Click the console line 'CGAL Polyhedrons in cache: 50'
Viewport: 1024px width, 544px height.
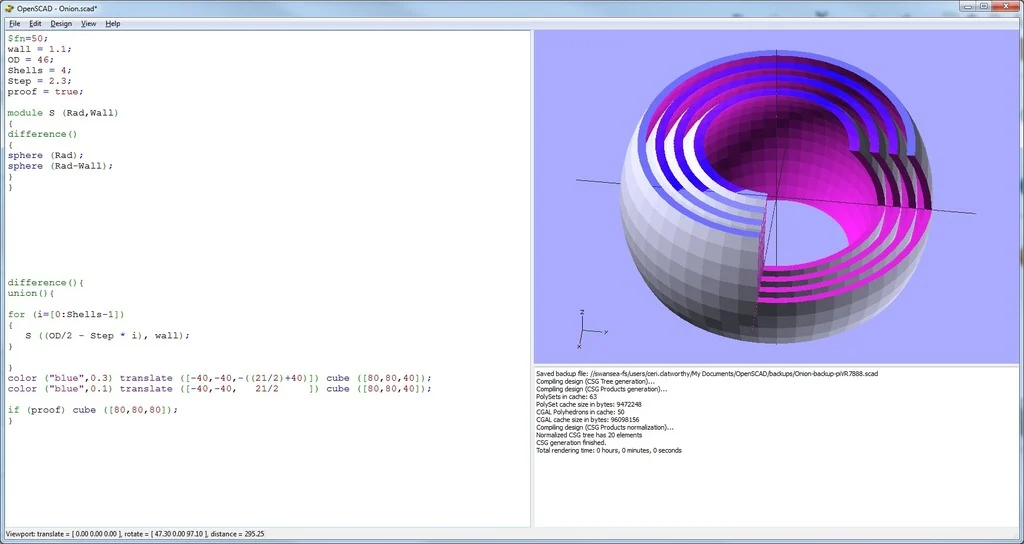[580, 412]
